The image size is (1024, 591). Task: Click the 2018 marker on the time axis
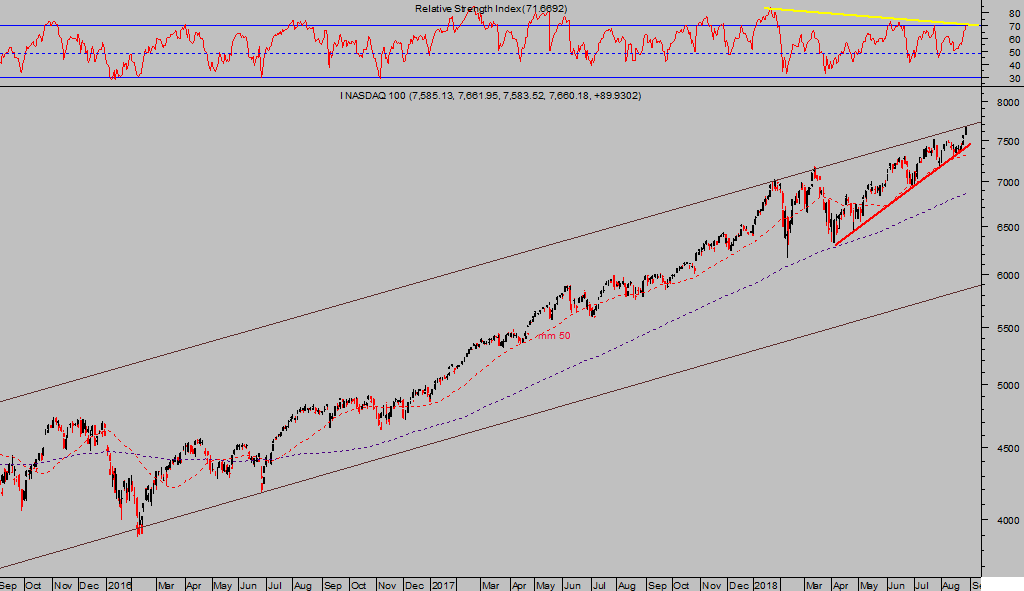[x=767, y=583]
